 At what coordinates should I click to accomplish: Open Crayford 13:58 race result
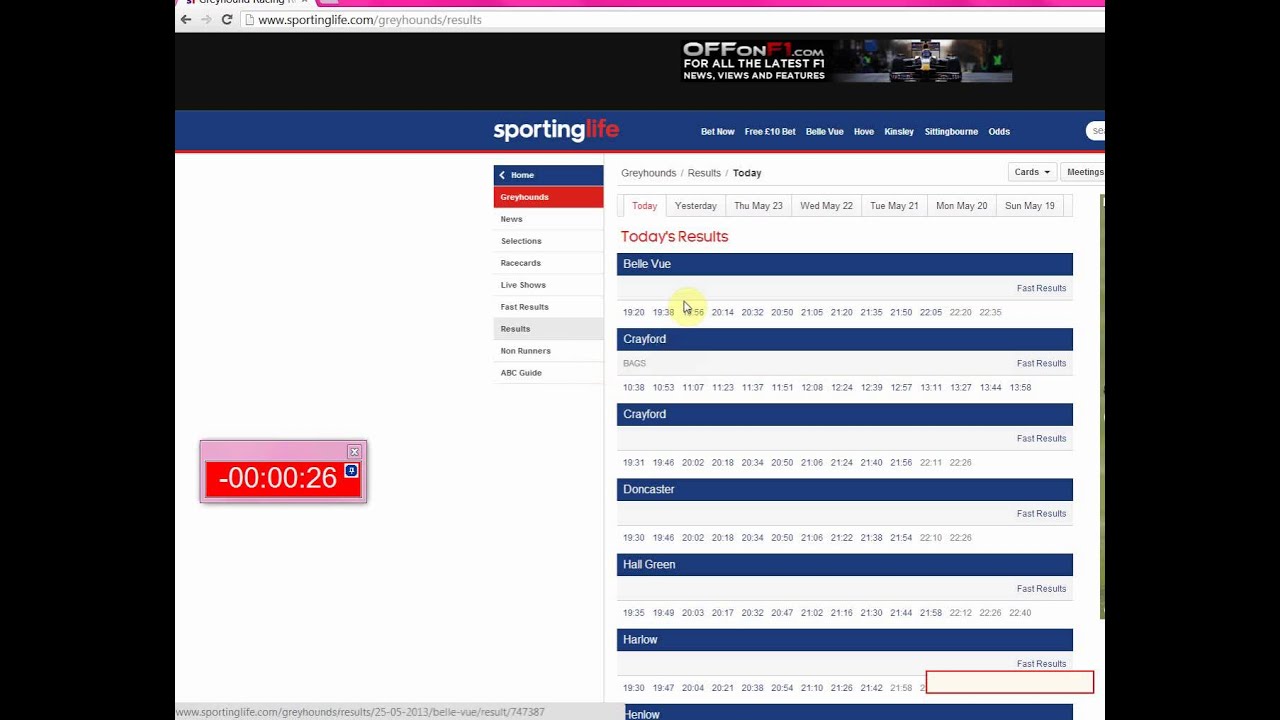1020,387
